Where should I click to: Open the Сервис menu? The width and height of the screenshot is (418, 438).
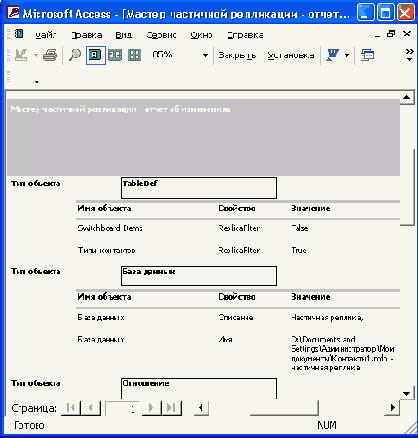pyautogui.click(x=161, y=35)
